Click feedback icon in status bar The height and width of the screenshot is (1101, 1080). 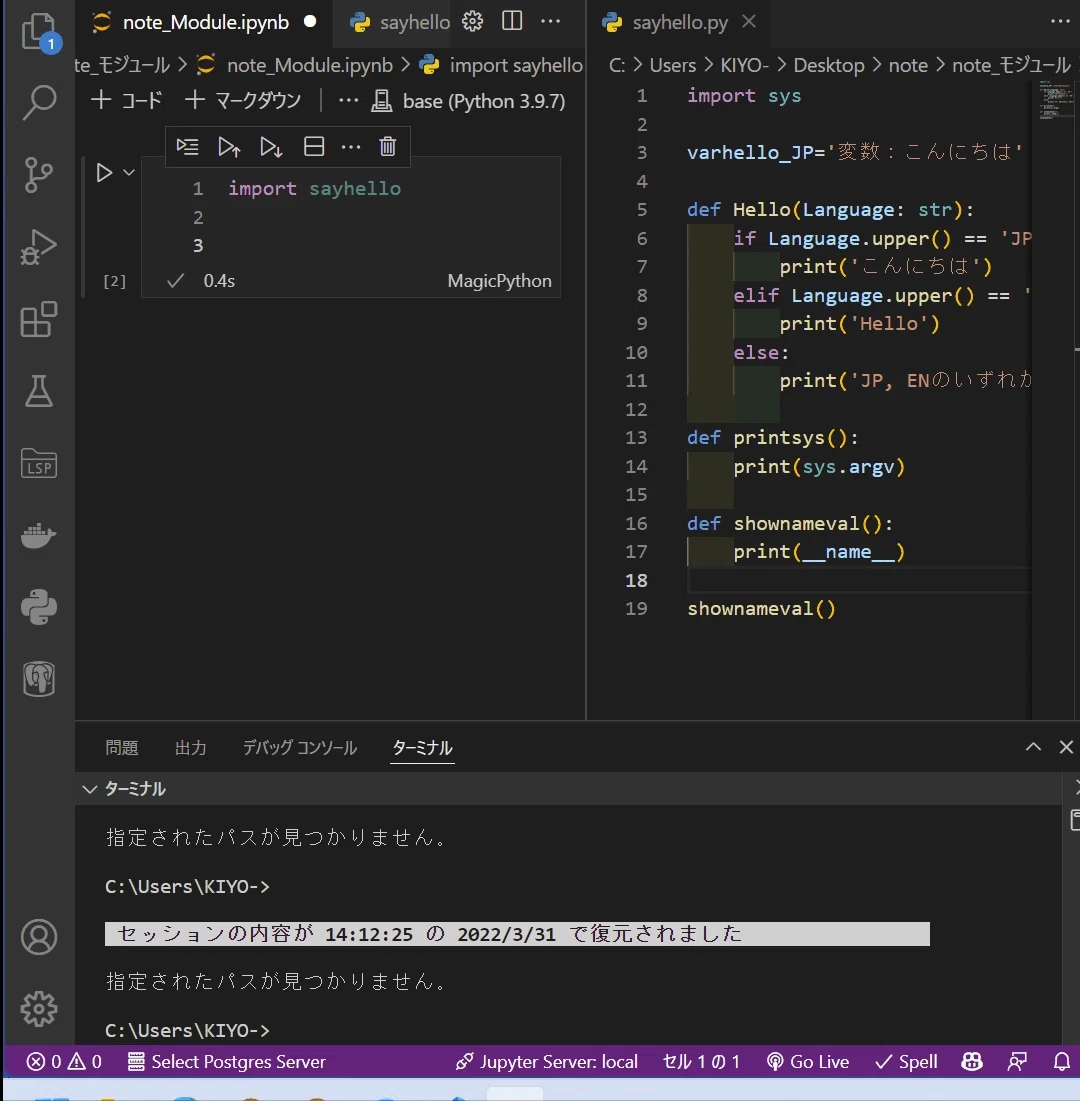[1017, 1062]
